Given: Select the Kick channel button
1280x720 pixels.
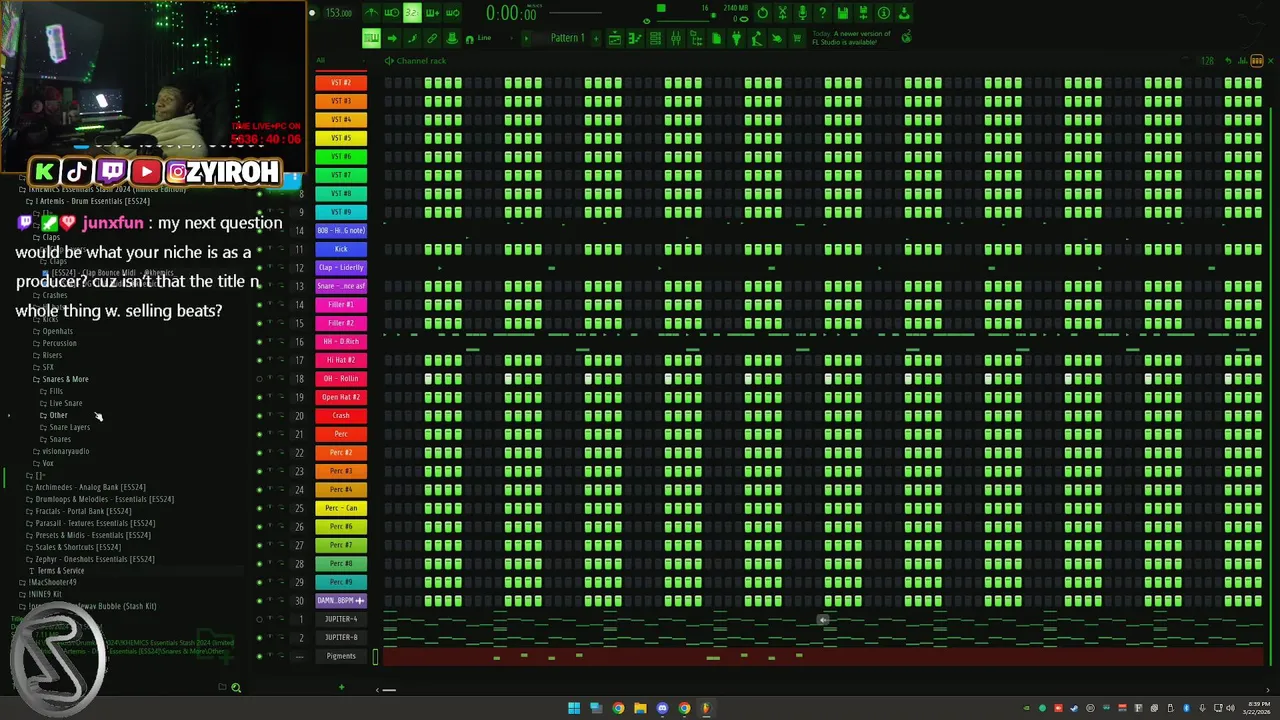Looking at the screenshot, I should click(341, 249).
